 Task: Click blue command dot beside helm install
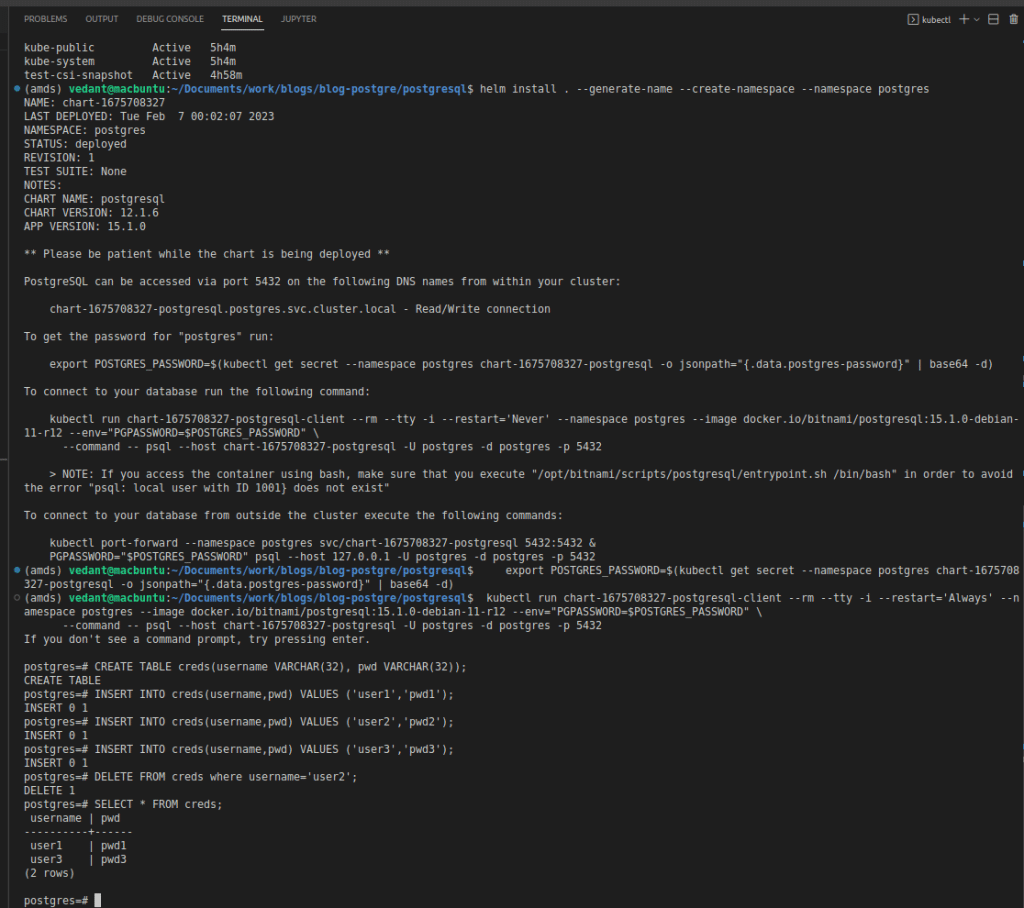(x=17, y=88)
